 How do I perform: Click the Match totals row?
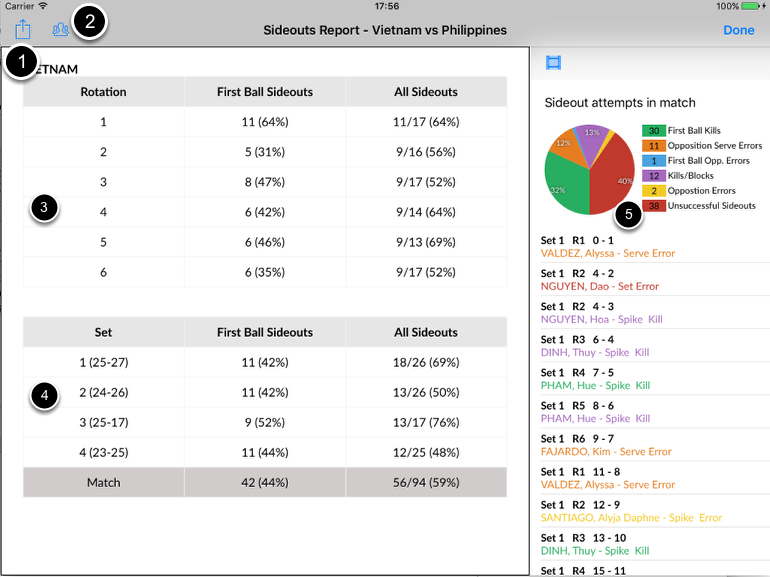tap(265, 482)
